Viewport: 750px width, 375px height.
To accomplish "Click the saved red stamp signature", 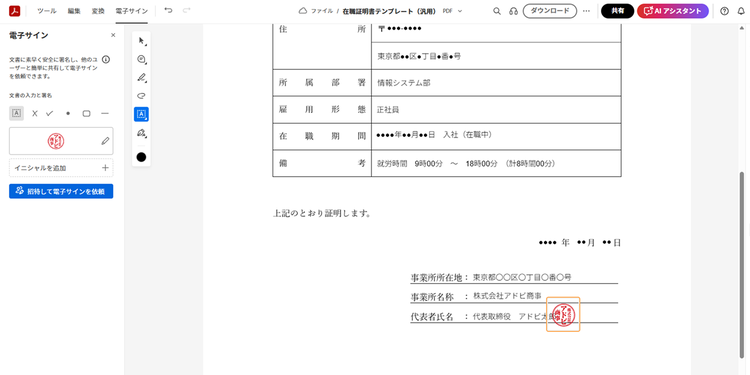I will tap(56, 141).
